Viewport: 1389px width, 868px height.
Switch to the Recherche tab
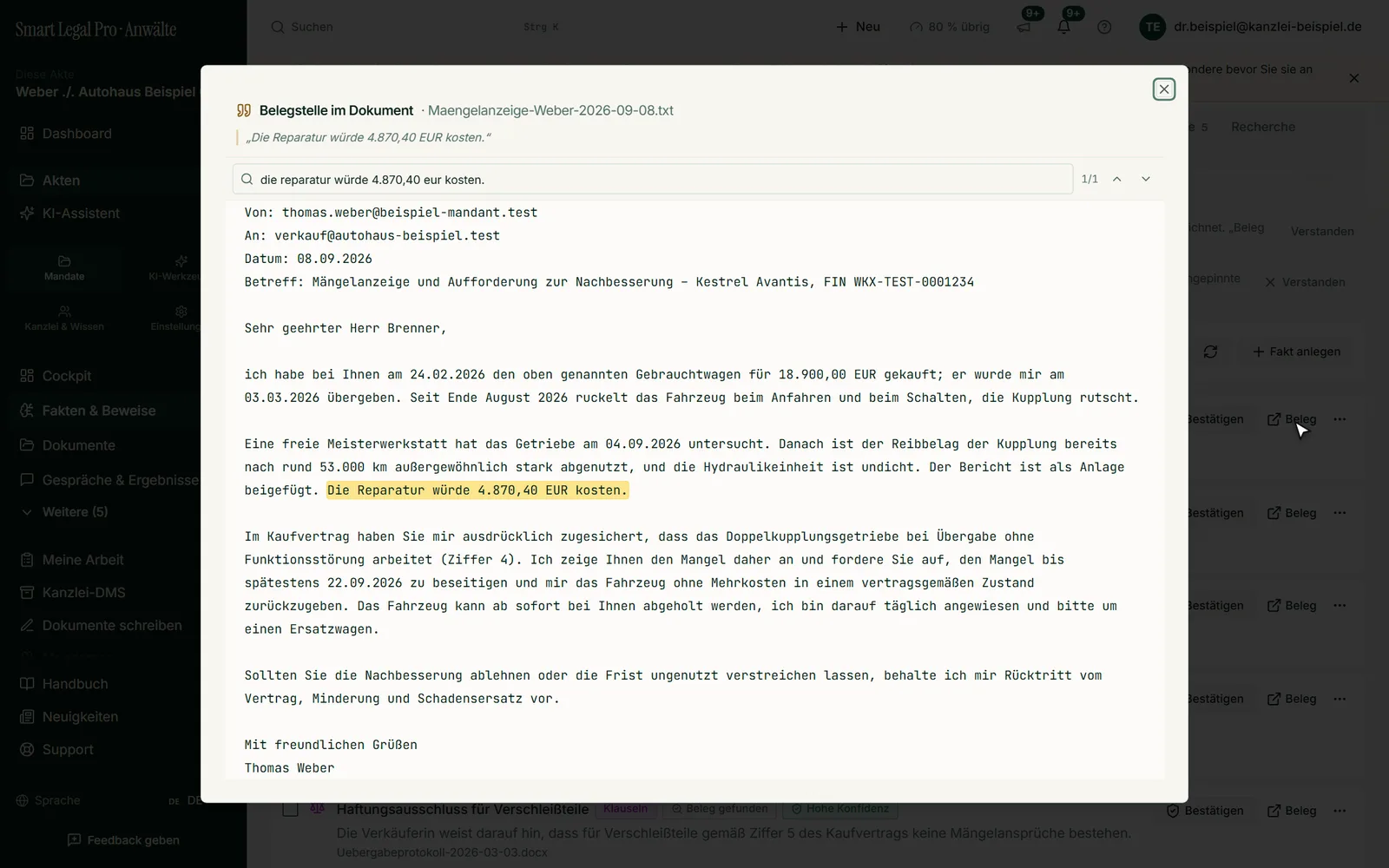[1263, 127]
